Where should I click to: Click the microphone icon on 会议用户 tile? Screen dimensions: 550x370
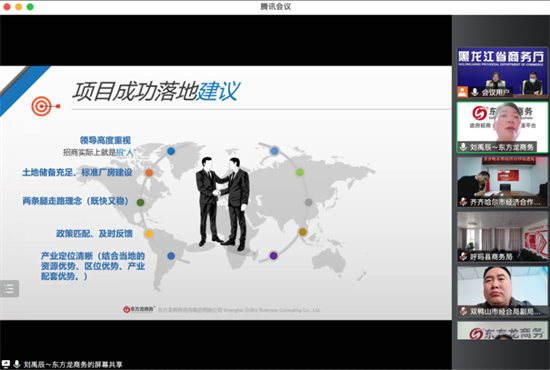[x=475, y=92]
